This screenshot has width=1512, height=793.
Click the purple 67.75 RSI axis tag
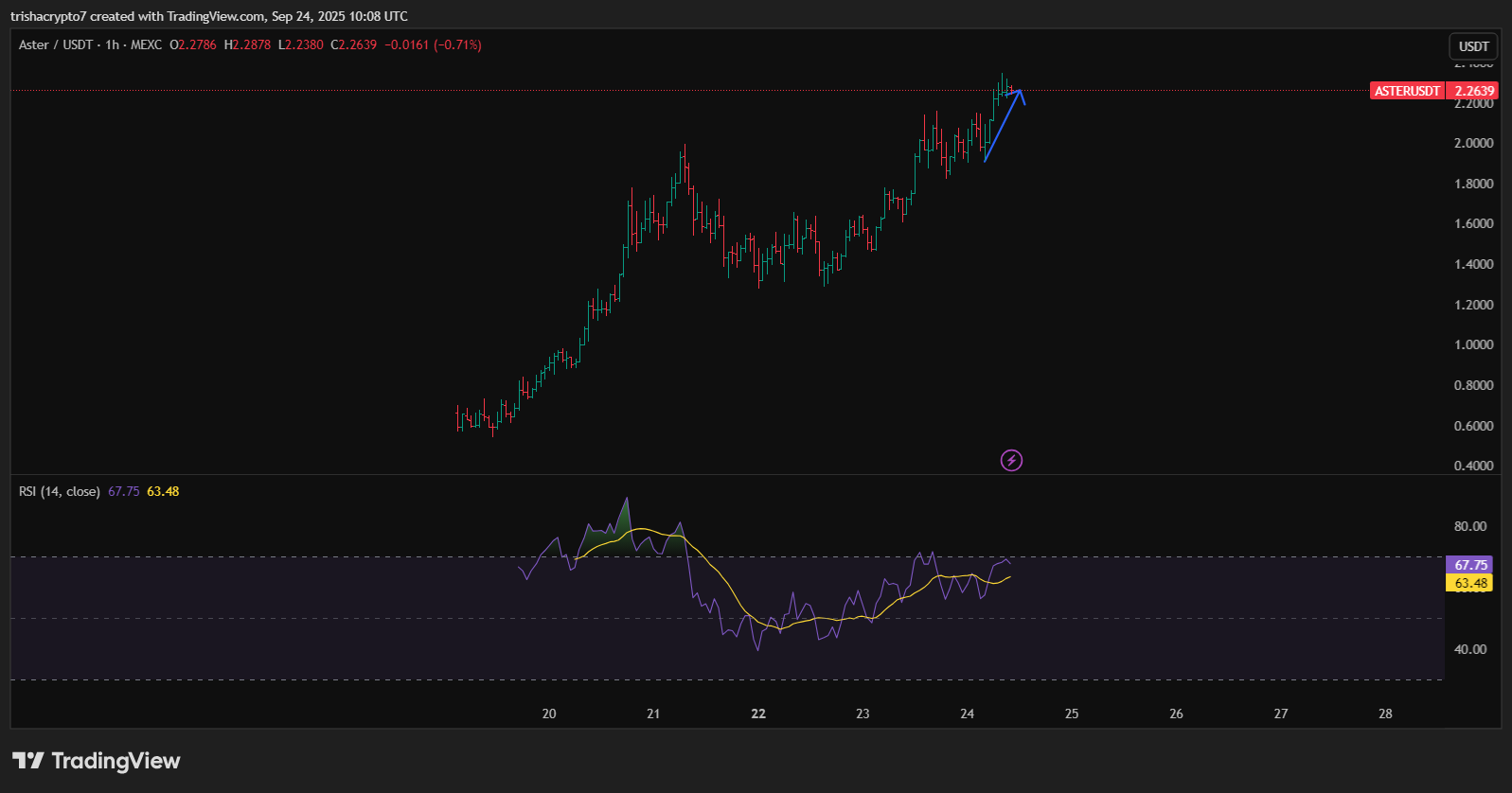(x=1469, y=565)
